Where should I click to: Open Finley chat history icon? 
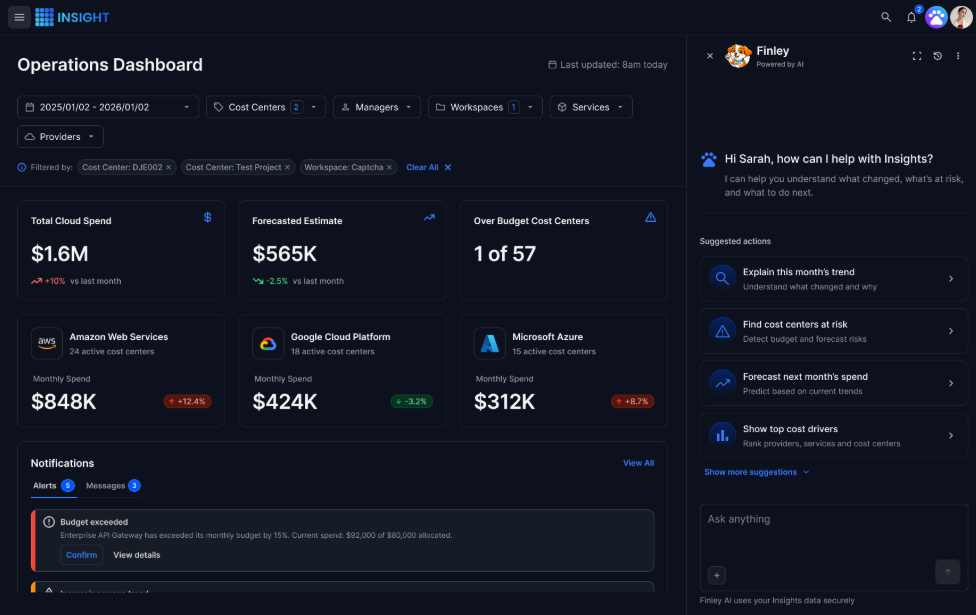click(937, 56)
